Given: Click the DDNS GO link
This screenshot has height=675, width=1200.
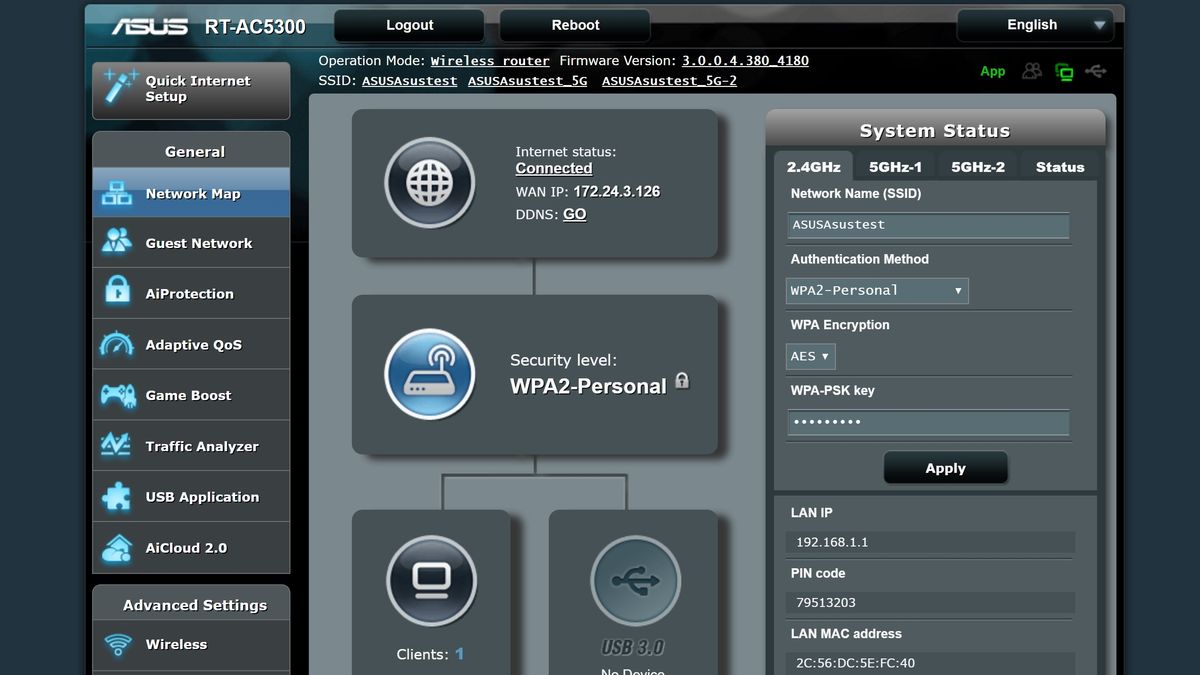Looking at the screenshot, I should pos(574,214).
